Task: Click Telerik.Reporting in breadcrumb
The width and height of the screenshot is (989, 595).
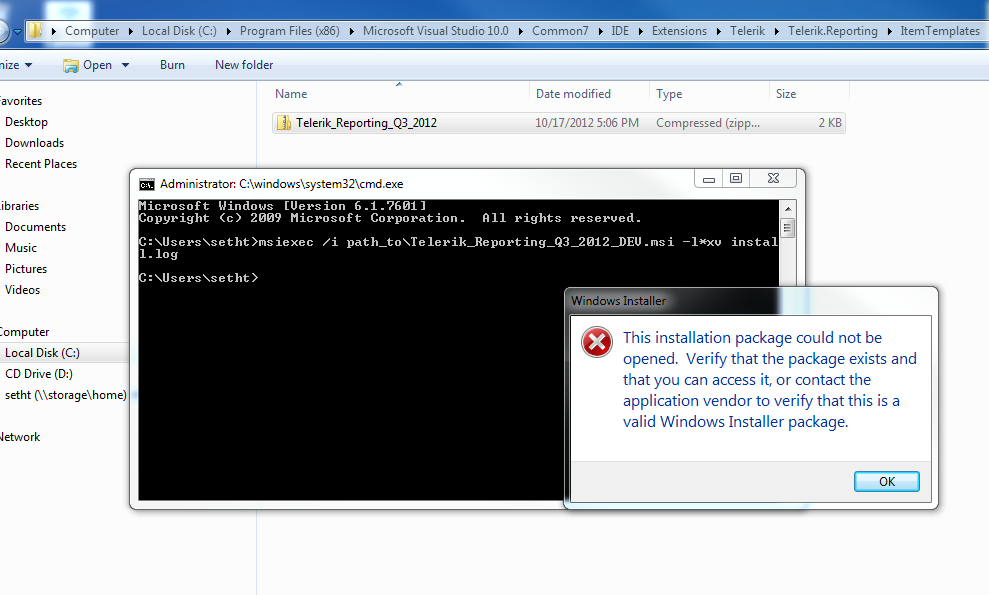Action: coord(833,31)
